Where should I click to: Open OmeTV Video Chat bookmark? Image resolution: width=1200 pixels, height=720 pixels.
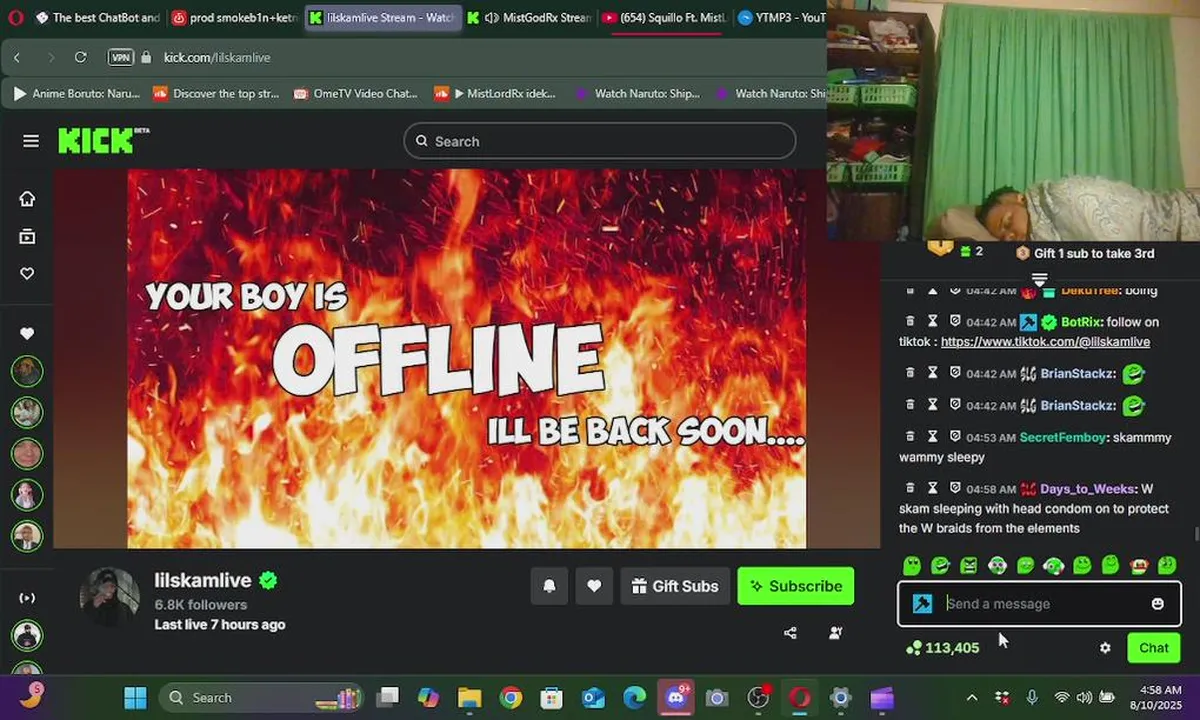pyautogui.click(x=356, y=93)
